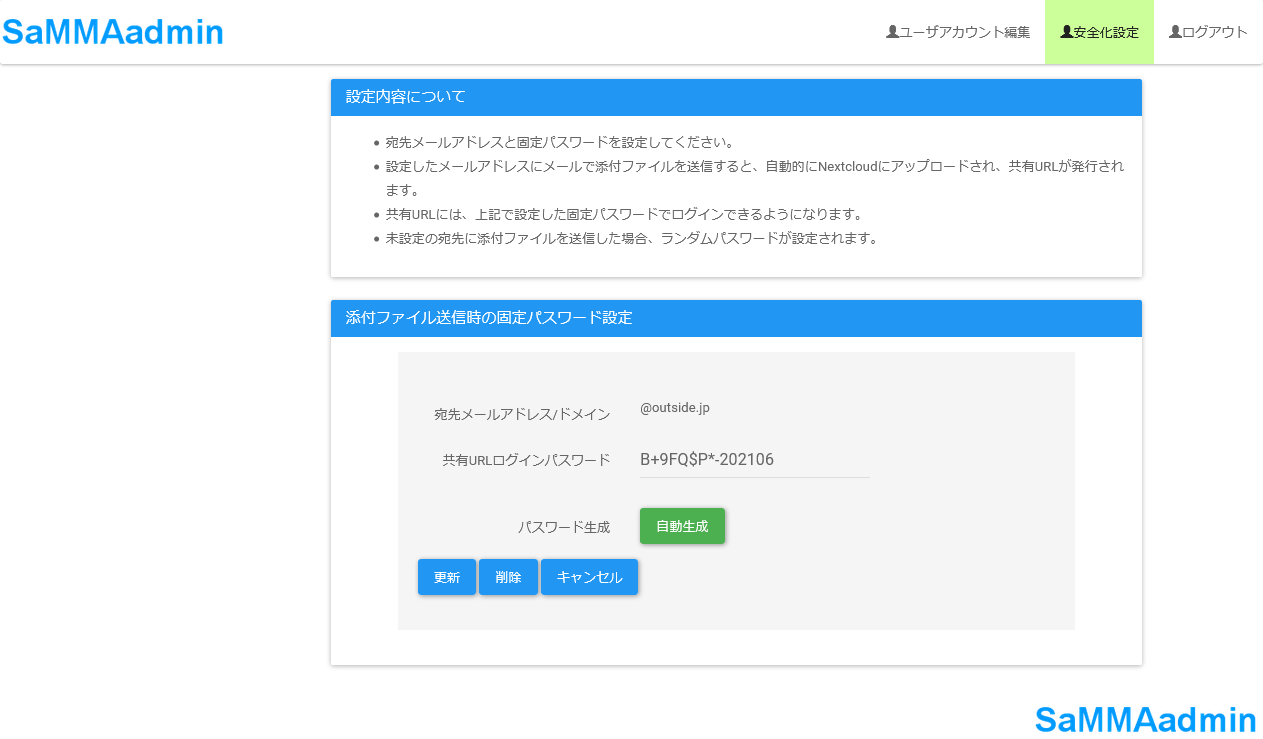The height and width of the screenshot is (739, 1263).
Task: Click the SaMMAadmin footer logo
Action: click(x=1145, y=719)
